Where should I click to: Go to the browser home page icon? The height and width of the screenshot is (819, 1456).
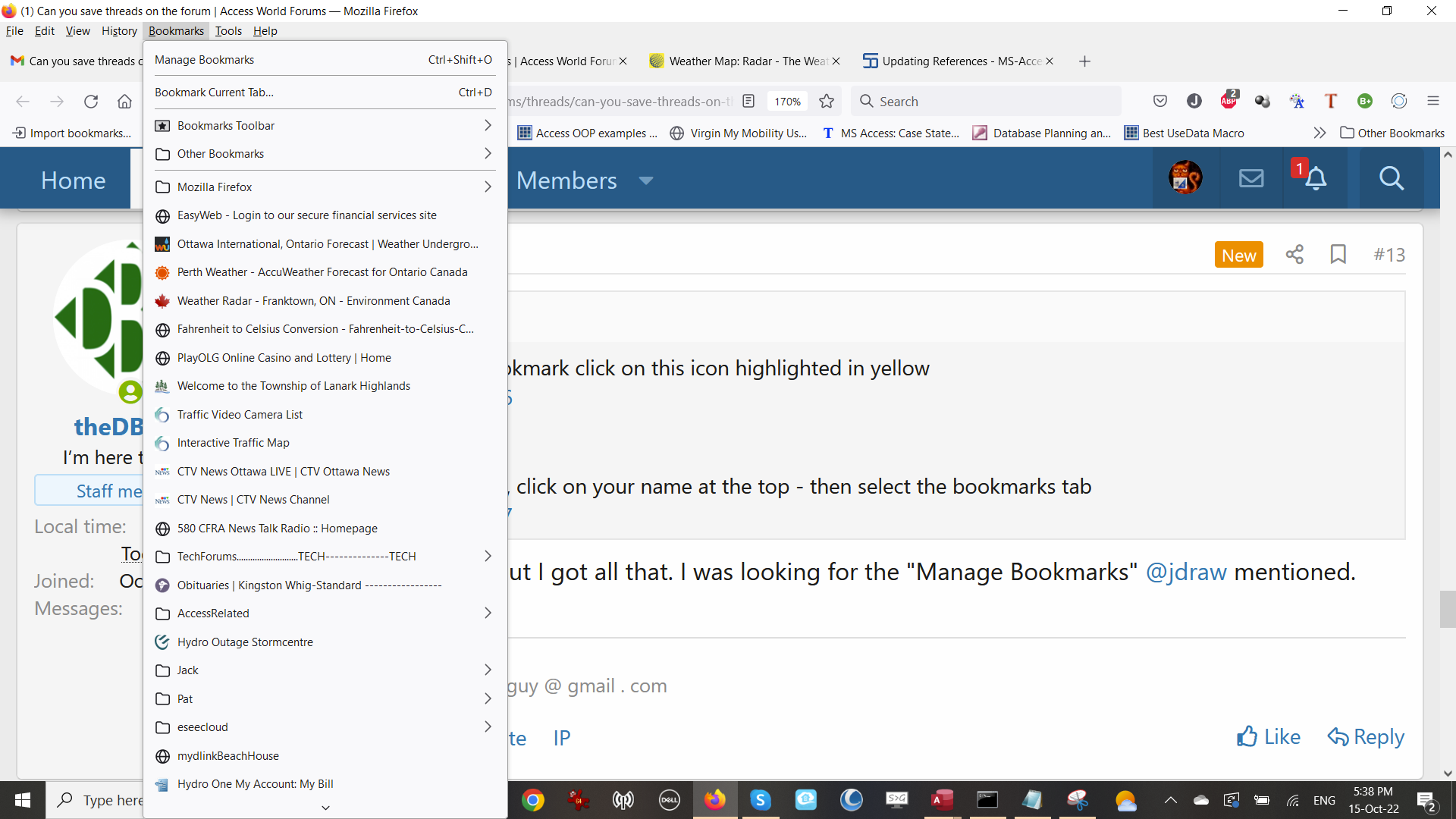(x=124, y=102)
